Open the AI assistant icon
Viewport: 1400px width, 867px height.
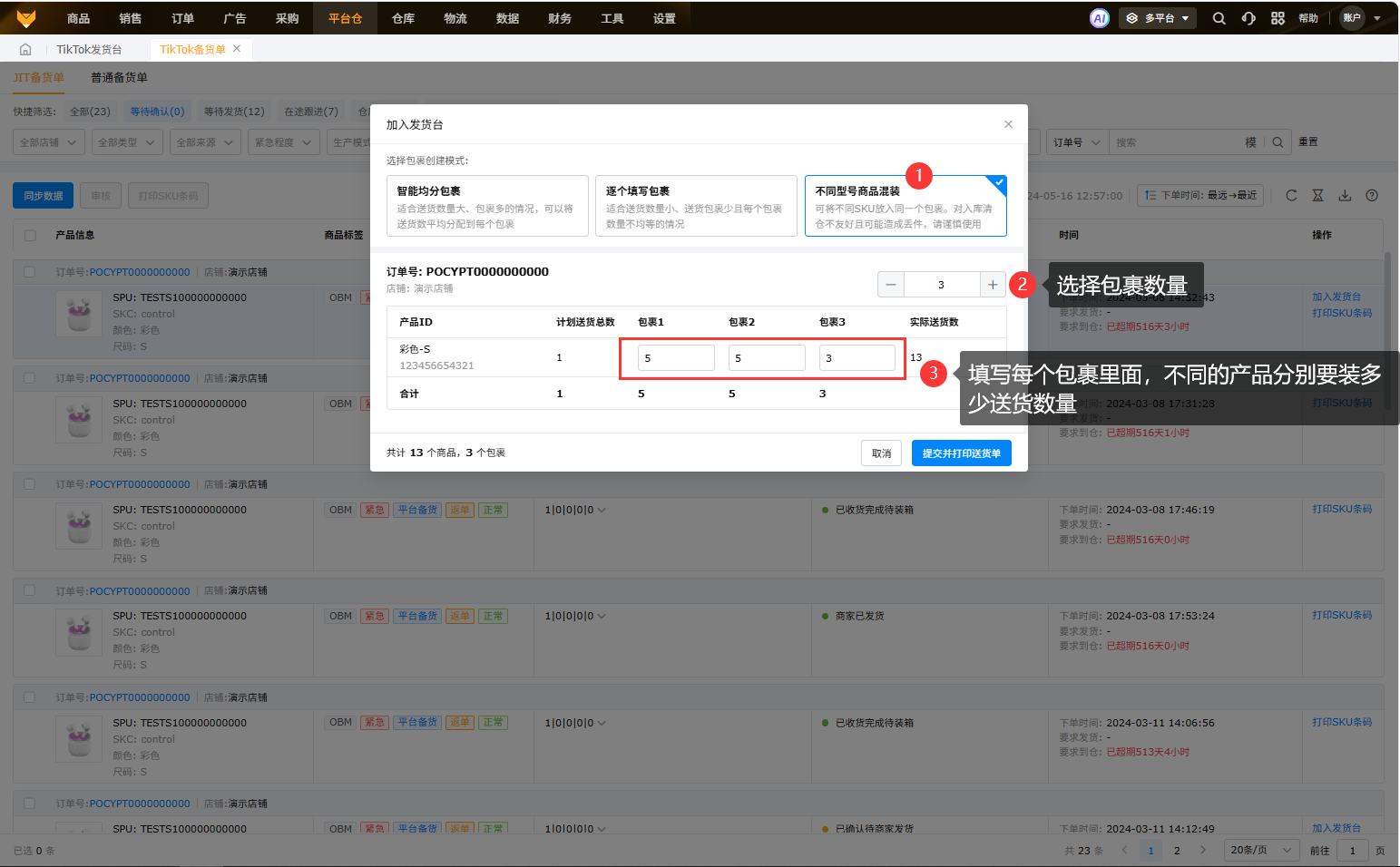coord(1099,18)
